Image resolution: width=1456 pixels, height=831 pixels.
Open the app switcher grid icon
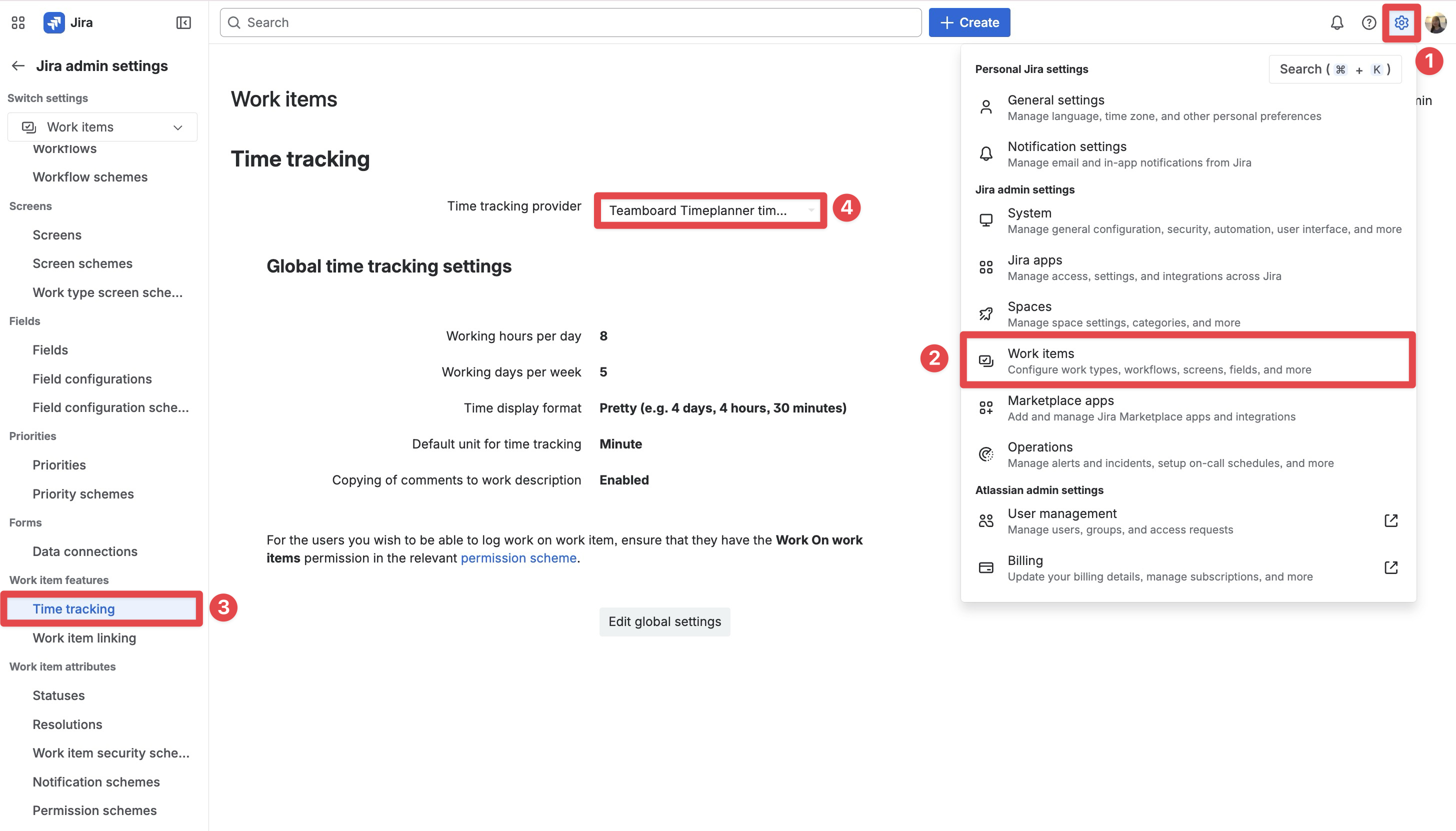18,23
